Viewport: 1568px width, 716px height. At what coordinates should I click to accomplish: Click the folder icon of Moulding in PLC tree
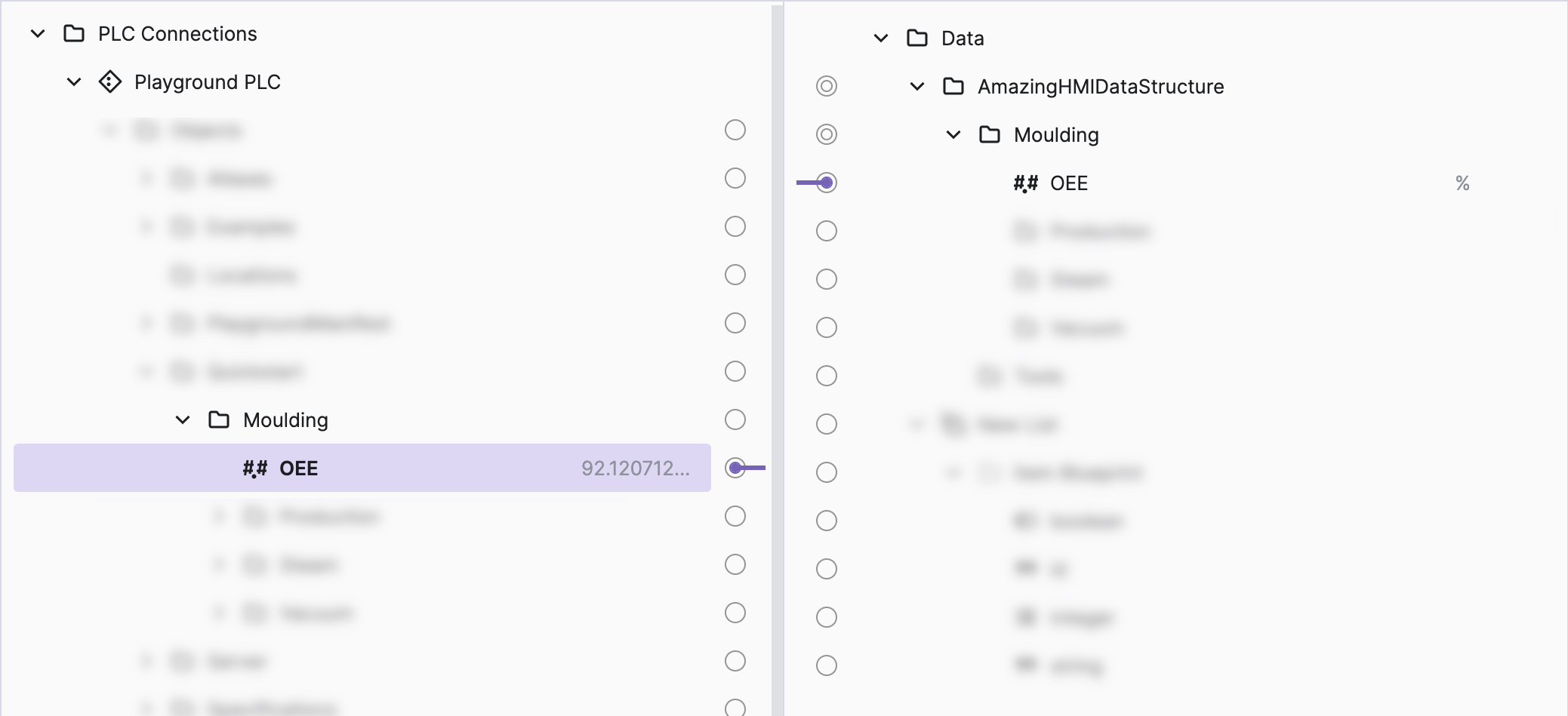[219, 419]
